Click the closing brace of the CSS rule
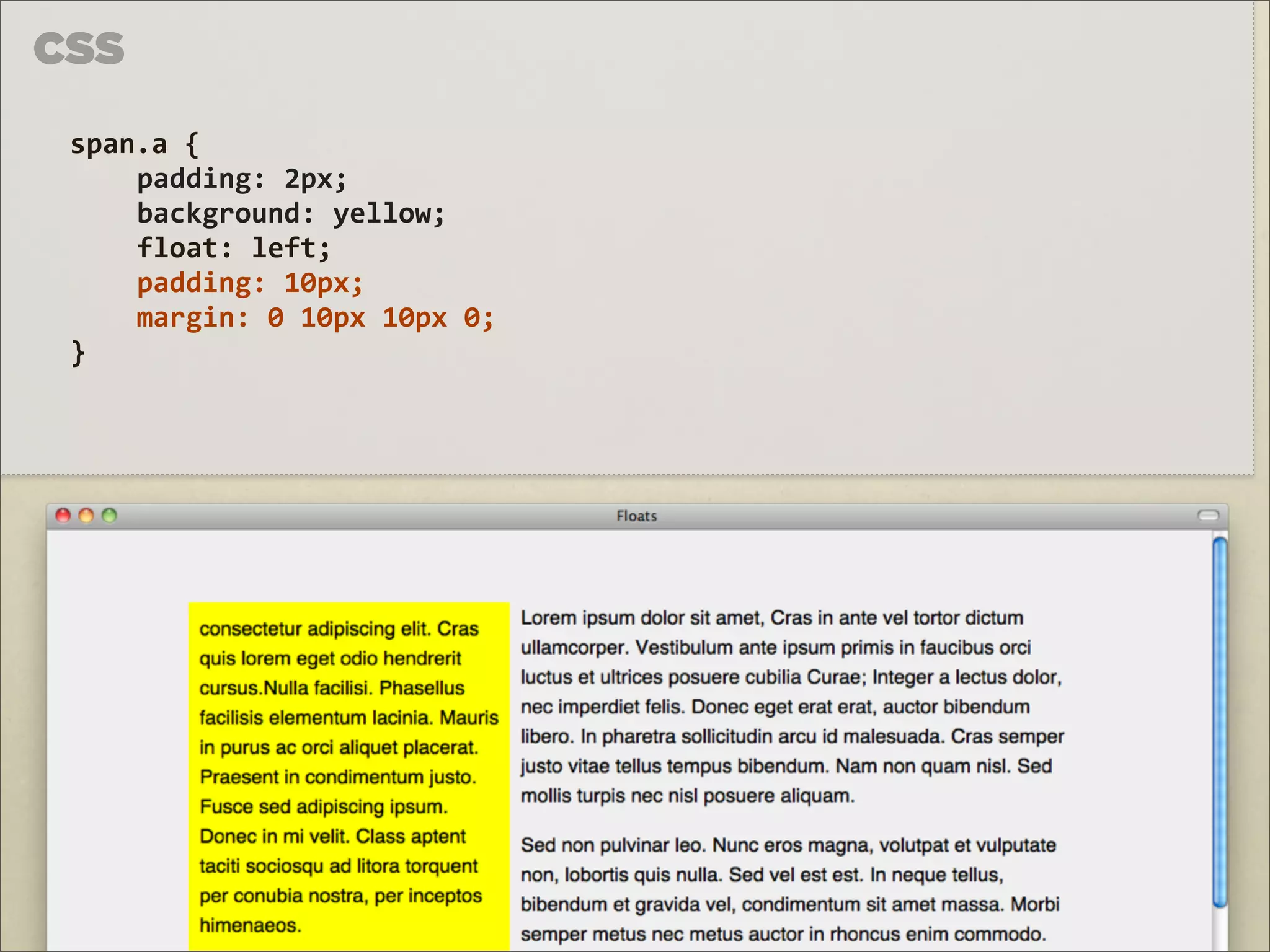 click(x=78, y=353)
